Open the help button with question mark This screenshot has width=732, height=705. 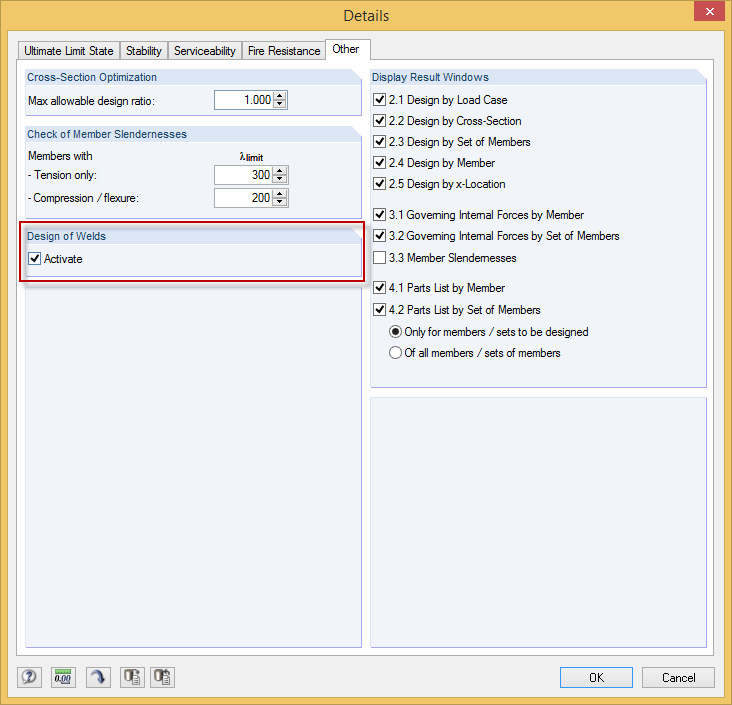point(29,677)
